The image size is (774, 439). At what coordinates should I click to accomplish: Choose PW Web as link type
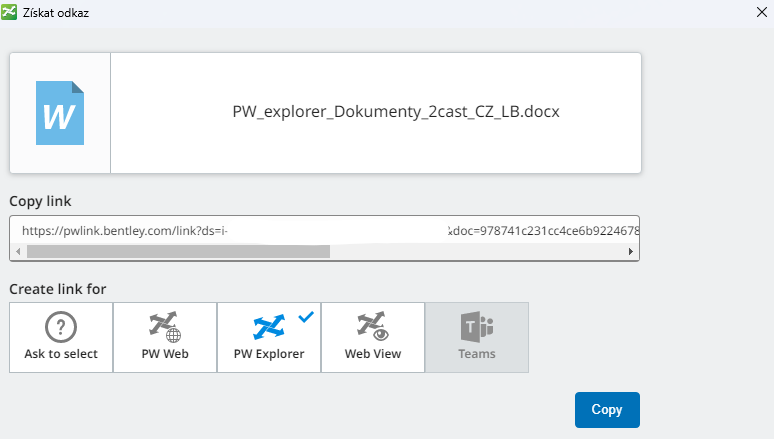tap(165, 337)
